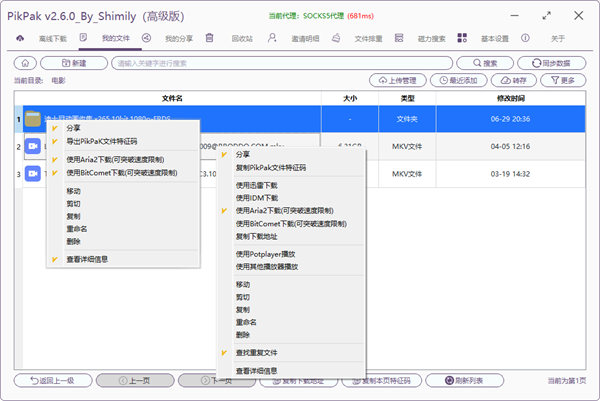Viewport: 600px width, 401px height.
Task: Toggle fullscreen with the expand arrows icon
Action: click(546, 16)
